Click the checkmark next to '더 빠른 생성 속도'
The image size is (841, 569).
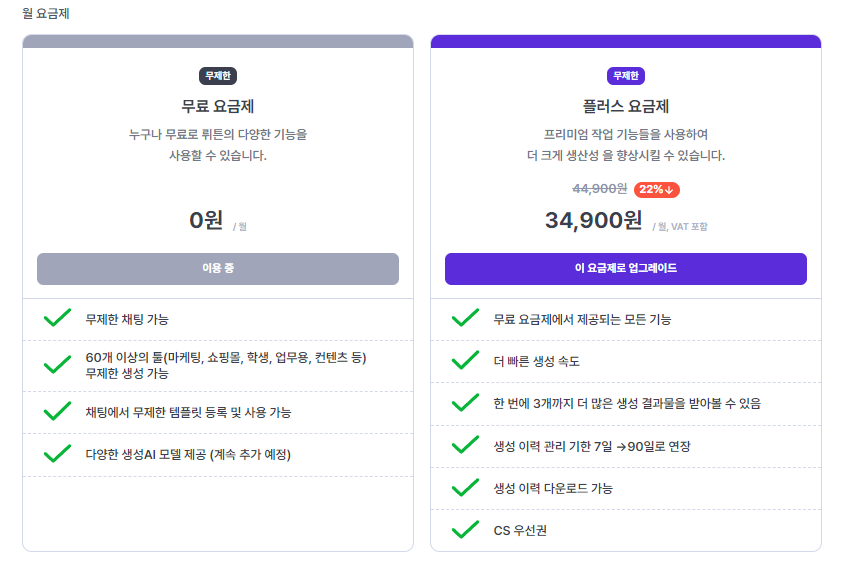point(465,360)
